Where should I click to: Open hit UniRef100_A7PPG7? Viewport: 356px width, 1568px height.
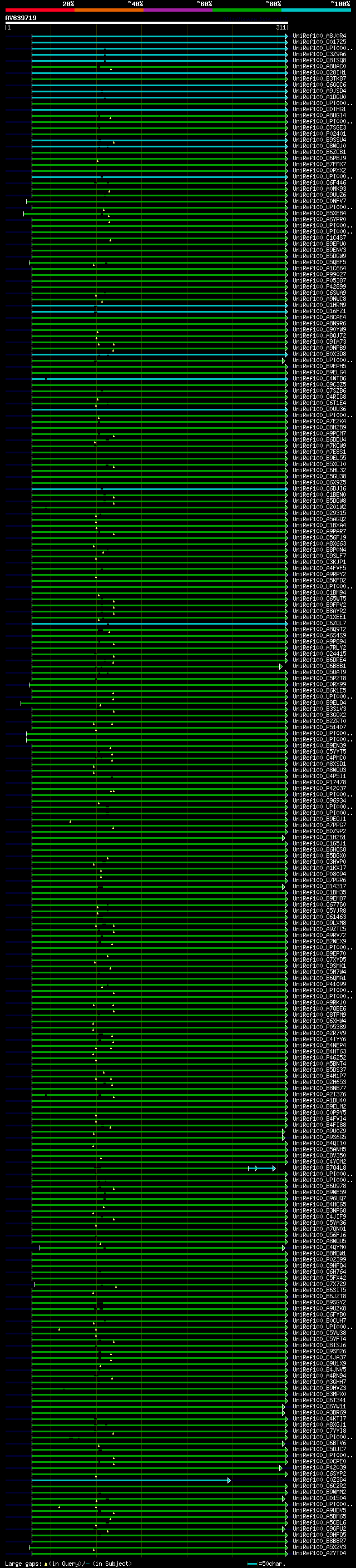click(319, 825)
